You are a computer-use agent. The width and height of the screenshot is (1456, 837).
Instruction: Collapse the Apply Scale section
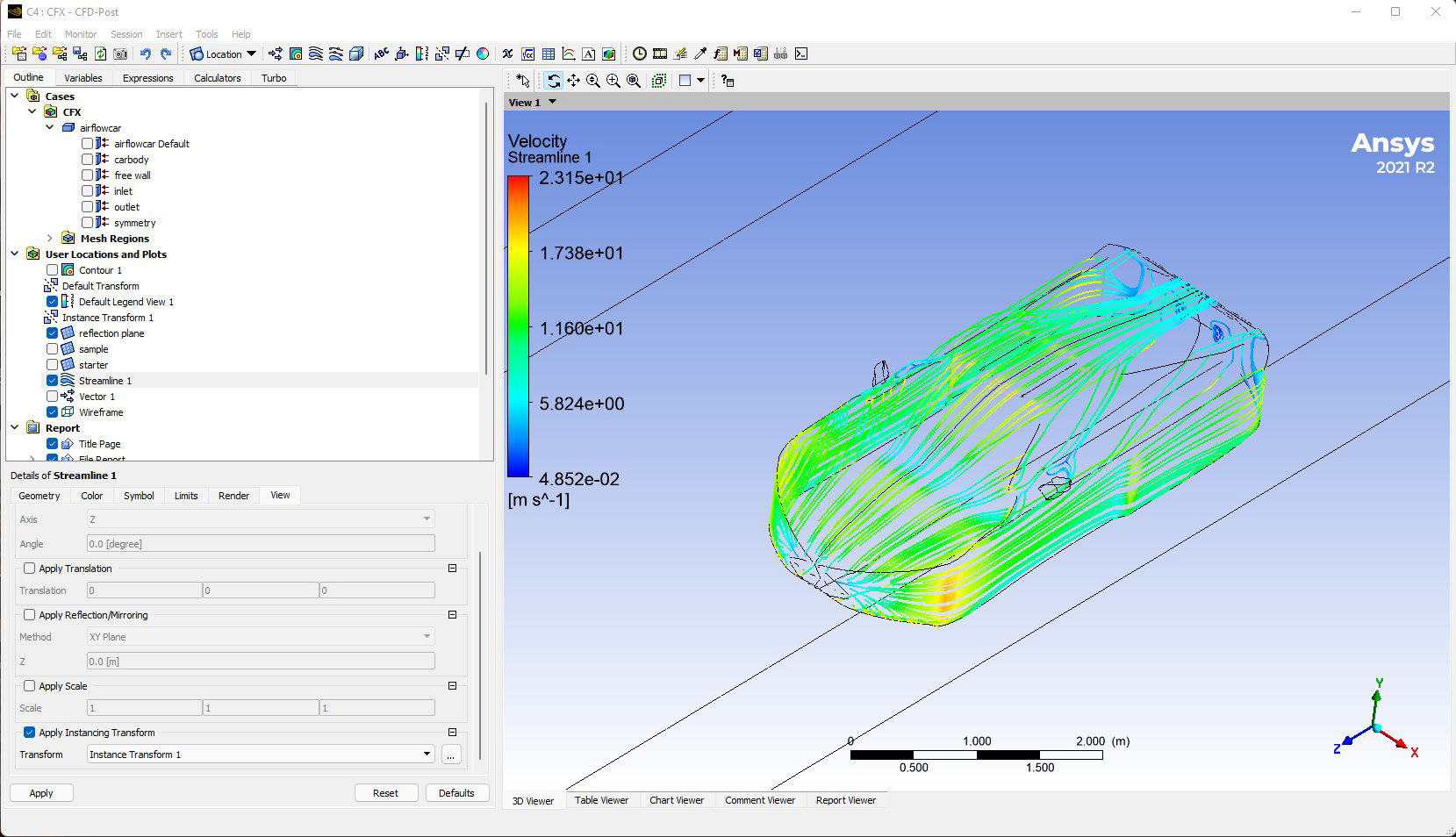(453, 686)
